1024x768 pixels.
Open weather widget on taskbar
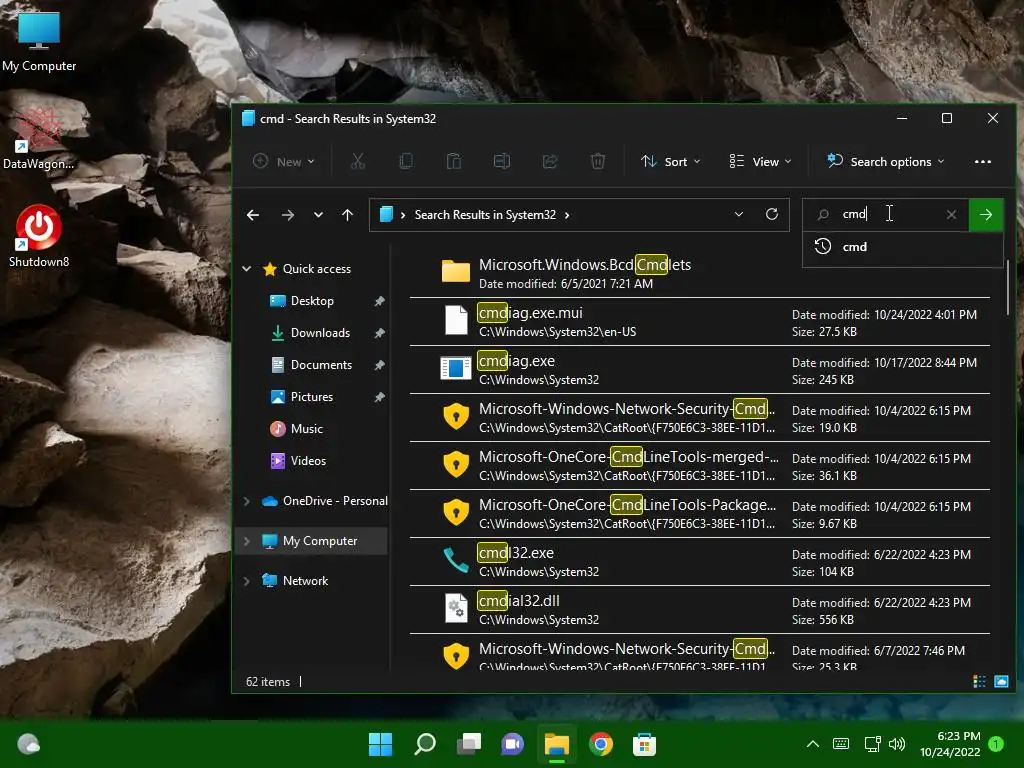(28, 744)
